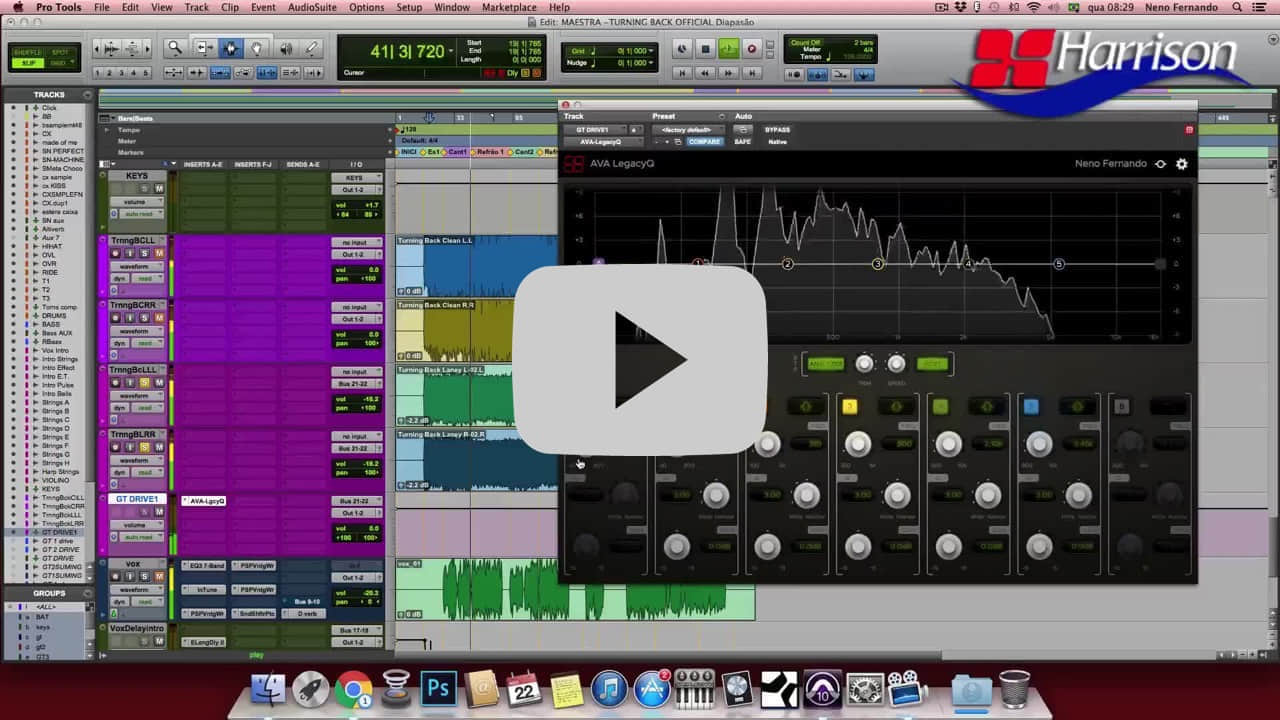
Task: Select band 3 node on EQ curve
Action: pyautogui.click(x=878, y=264)
